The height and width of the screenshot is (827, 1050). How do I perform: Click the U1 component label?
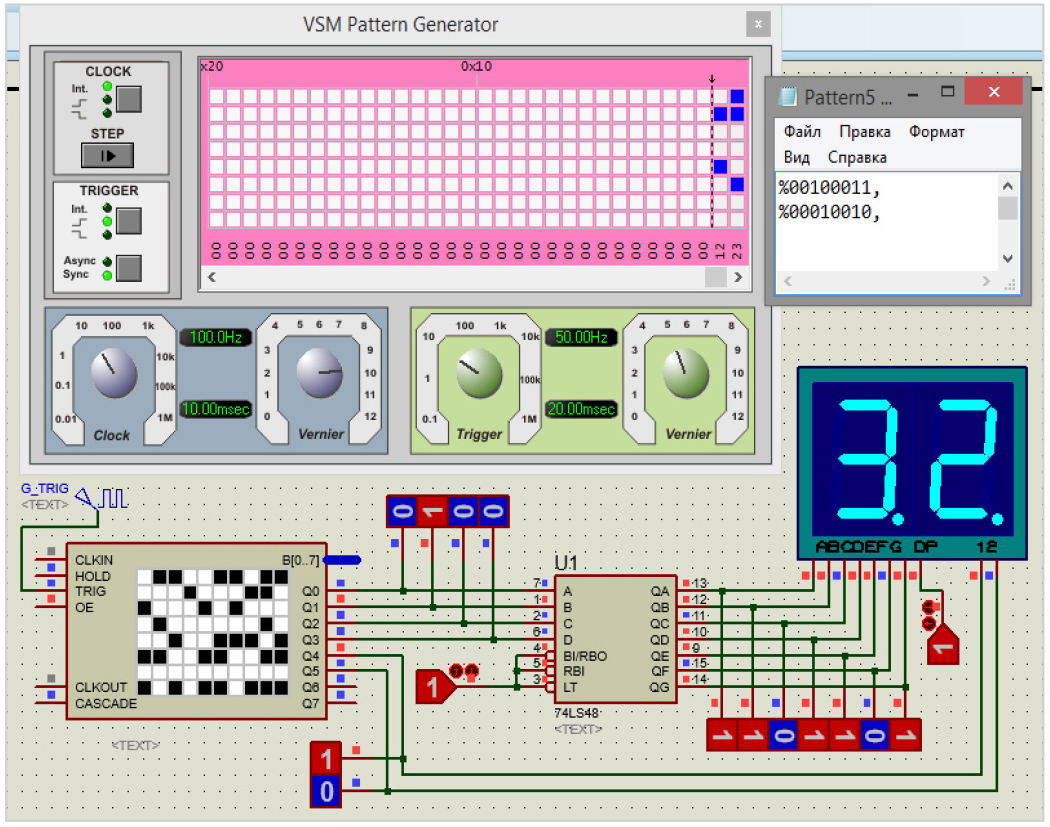pos(566,562)
